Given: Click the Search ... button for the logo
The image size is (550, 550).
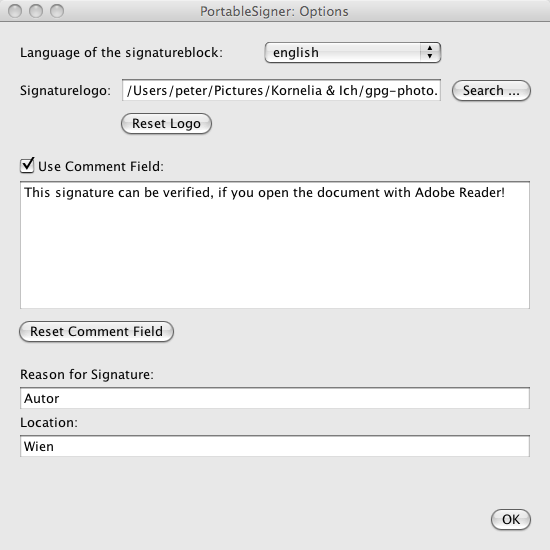Looking at the screenshot, I should click(491, 90).
